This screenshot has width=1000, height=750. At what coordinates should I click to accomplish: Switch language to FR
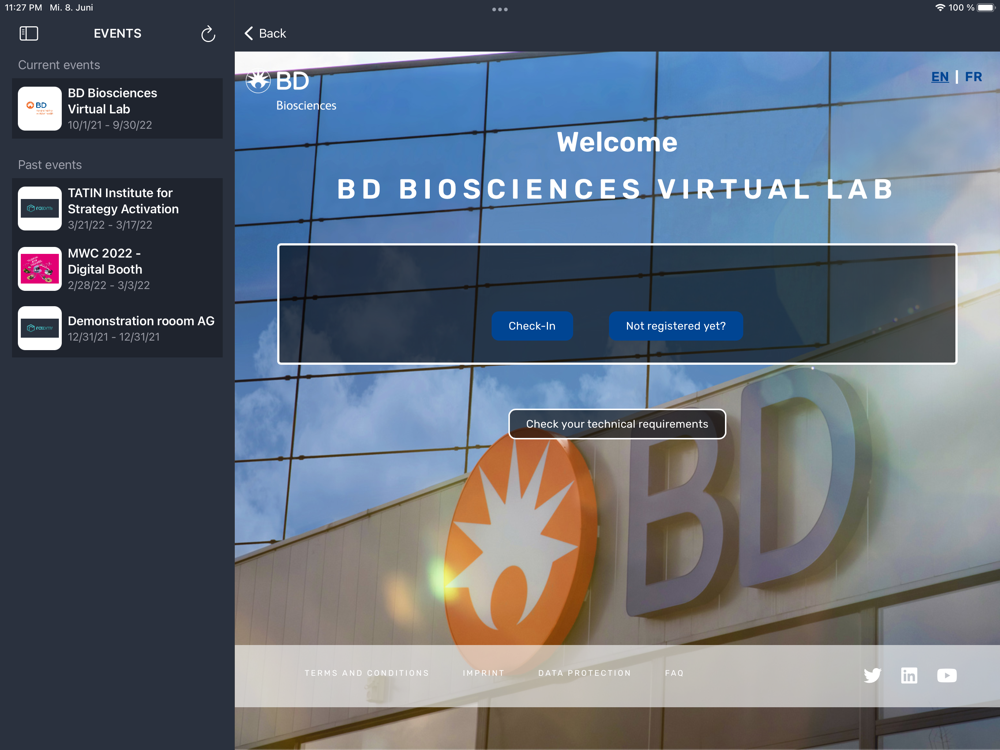(x=973, y=77)
